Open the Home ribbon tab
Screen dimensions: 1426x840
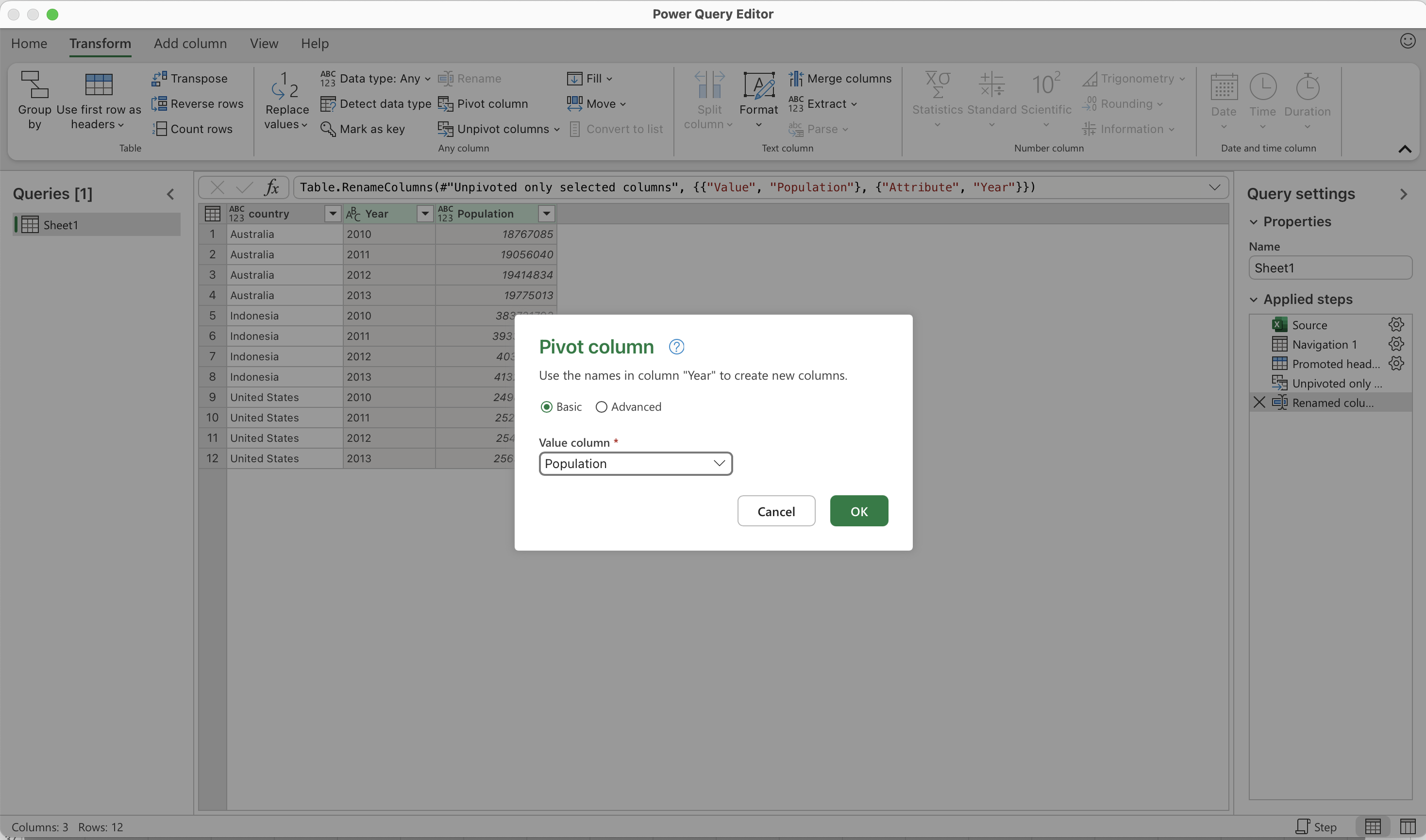[29, 44]
